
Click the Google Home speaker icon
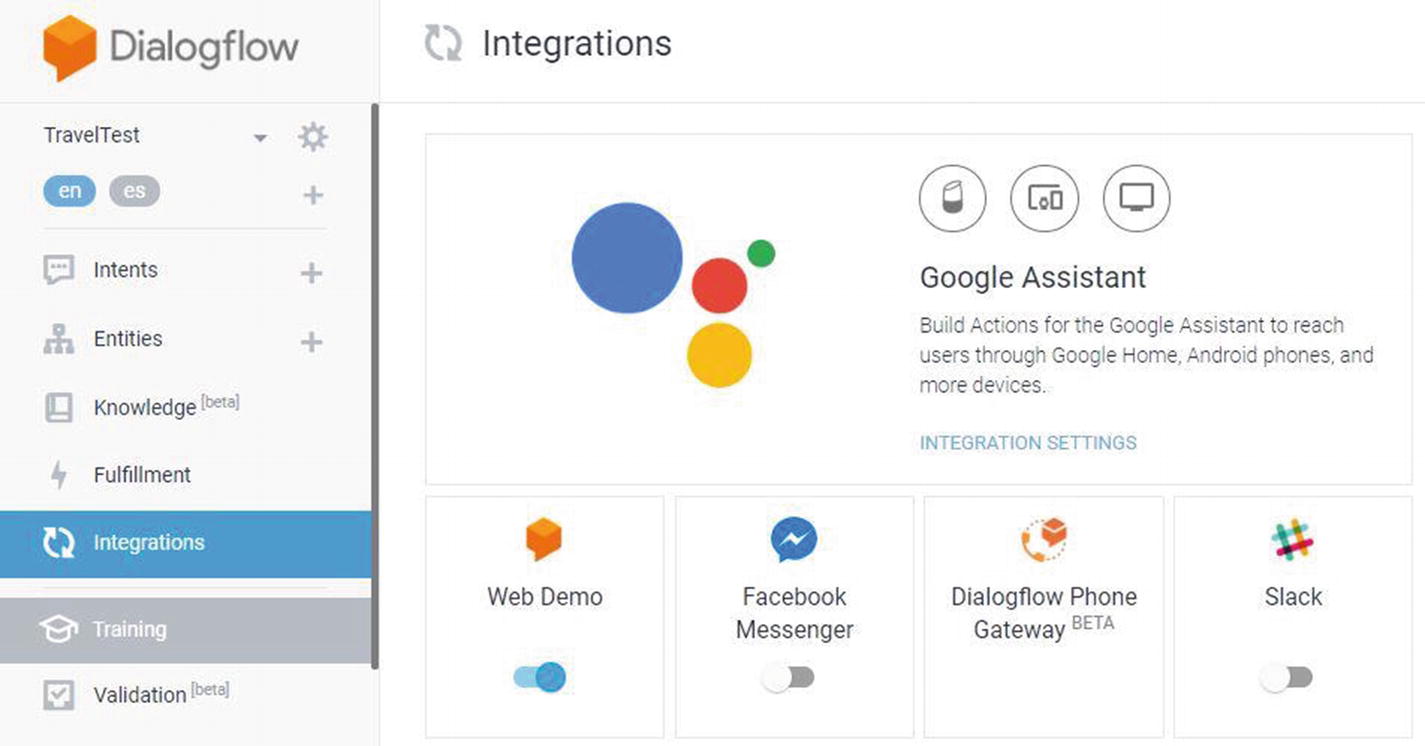(x=952, y=198)
